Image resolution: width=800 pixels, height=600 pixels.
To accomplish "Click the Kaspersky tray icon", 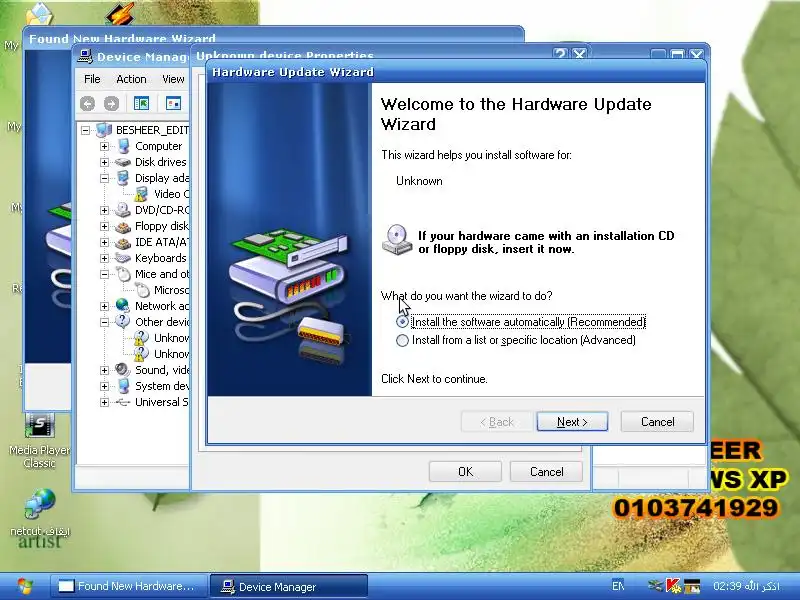I will click(x=673, y=586).
